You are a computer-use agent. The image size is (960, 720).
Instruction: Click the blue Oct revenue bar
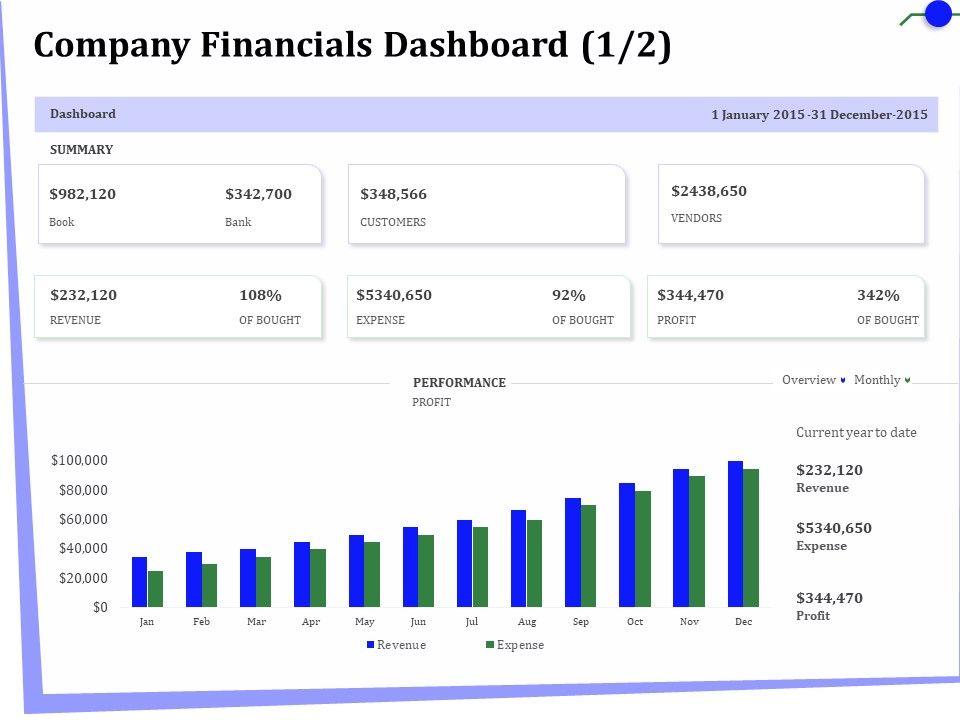627,546
